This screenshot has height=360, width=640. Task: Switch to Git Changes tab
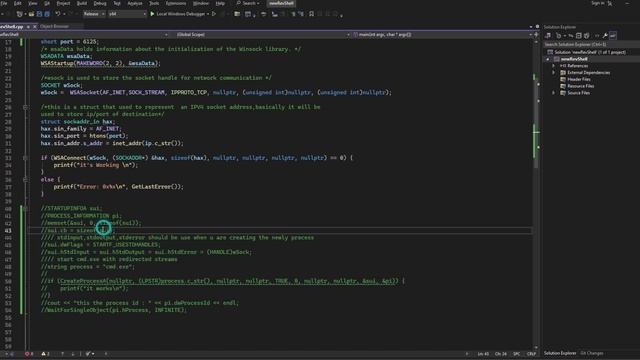pyautogui.click(x=591, y=353)
